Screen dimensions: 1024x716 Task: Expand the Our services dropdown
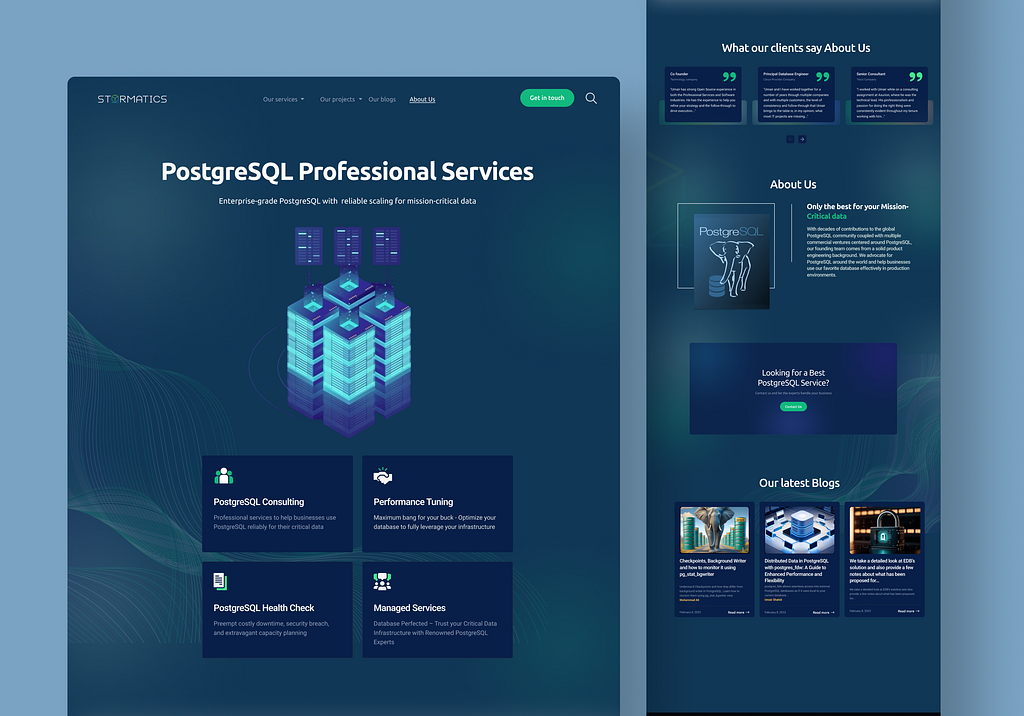coord(282,99)
